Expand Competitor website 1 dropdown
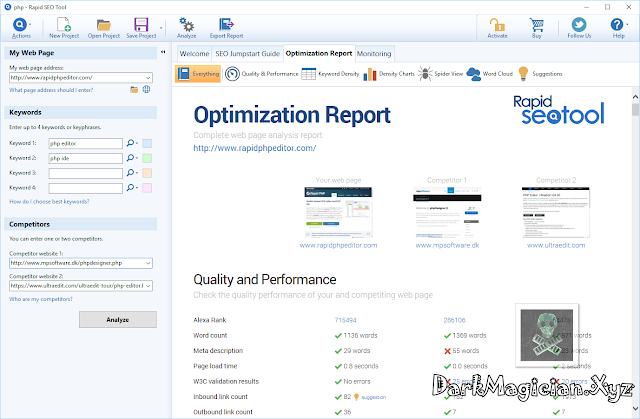This screenshot has height=419, width=640. click(x=148, y=263)
